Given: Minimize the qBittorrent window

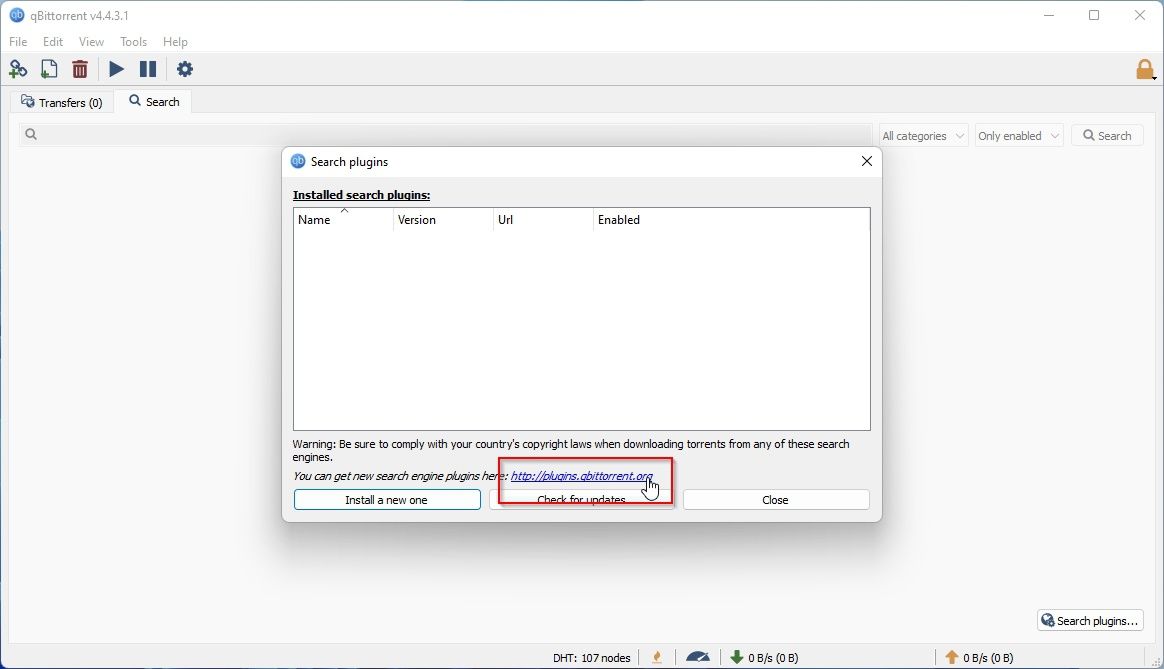Looking at the screenshot, I should pyautogui.click(x=1049, y=15).
